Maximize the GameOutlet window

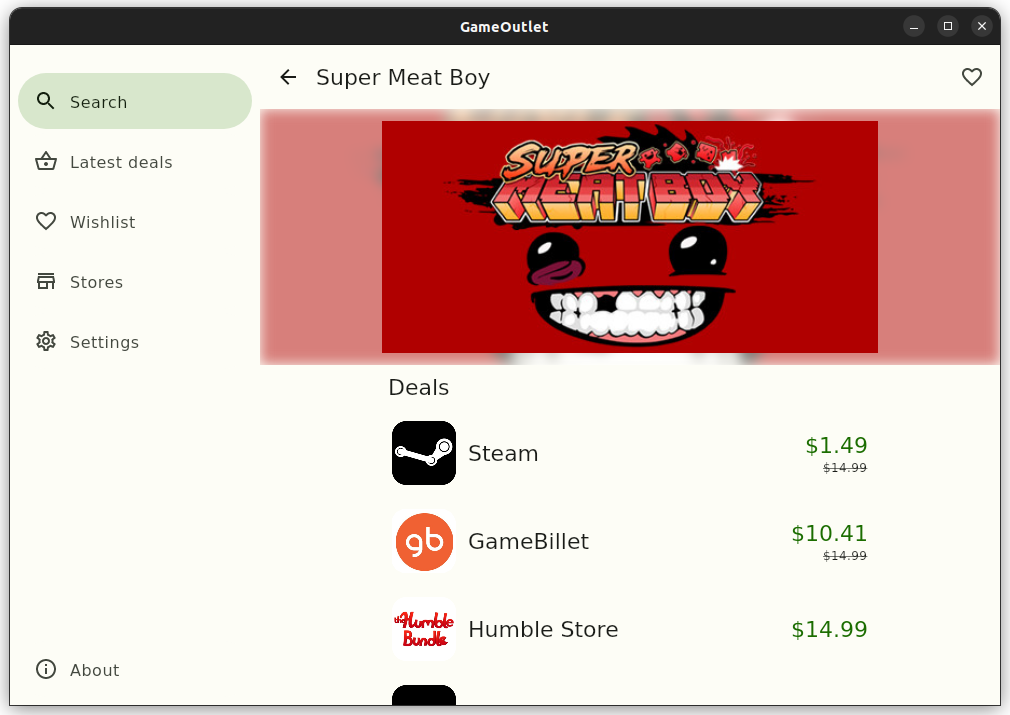click(948, 26)
